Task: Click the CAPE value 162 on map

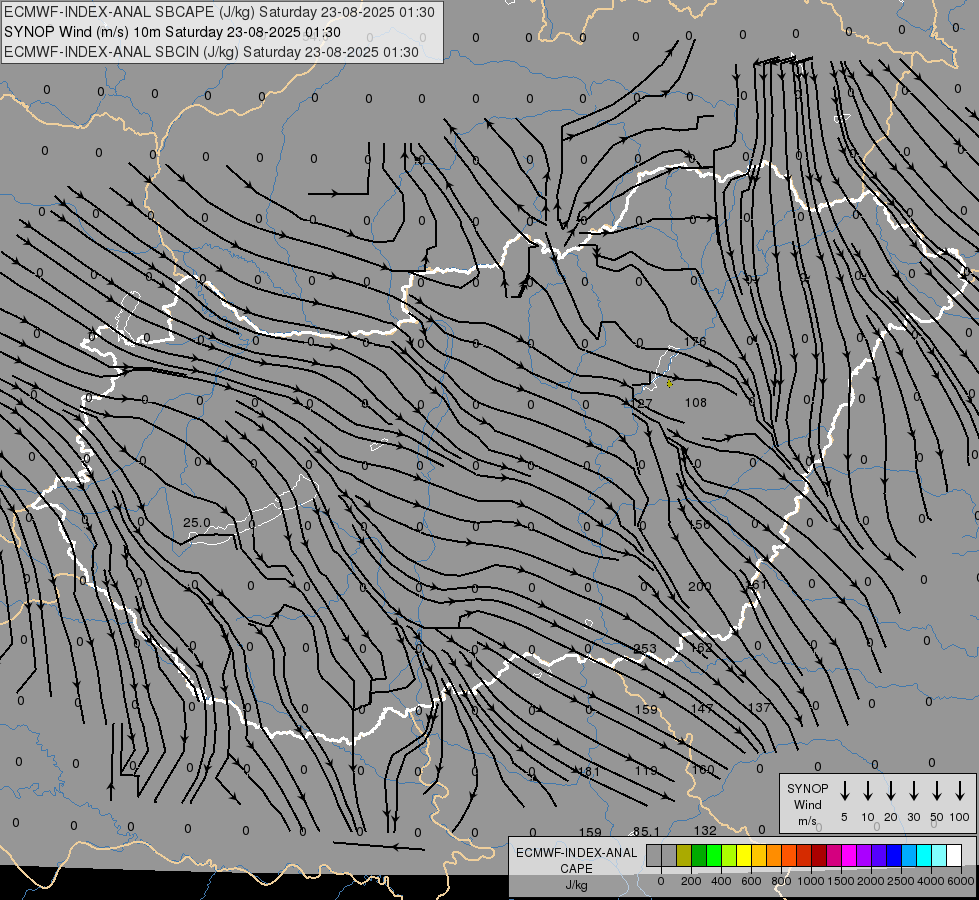Action: tap(701, 648)
